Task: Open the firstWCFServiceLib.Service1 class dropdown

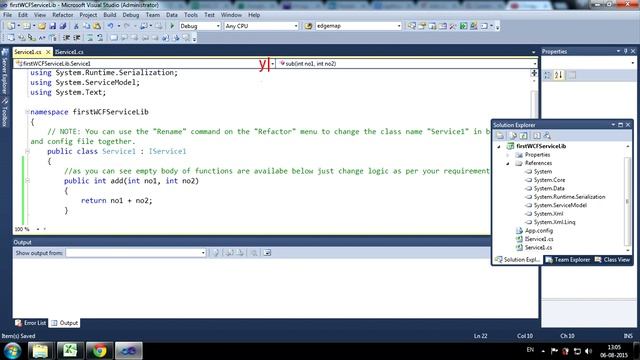Action: tap(144, 64)
